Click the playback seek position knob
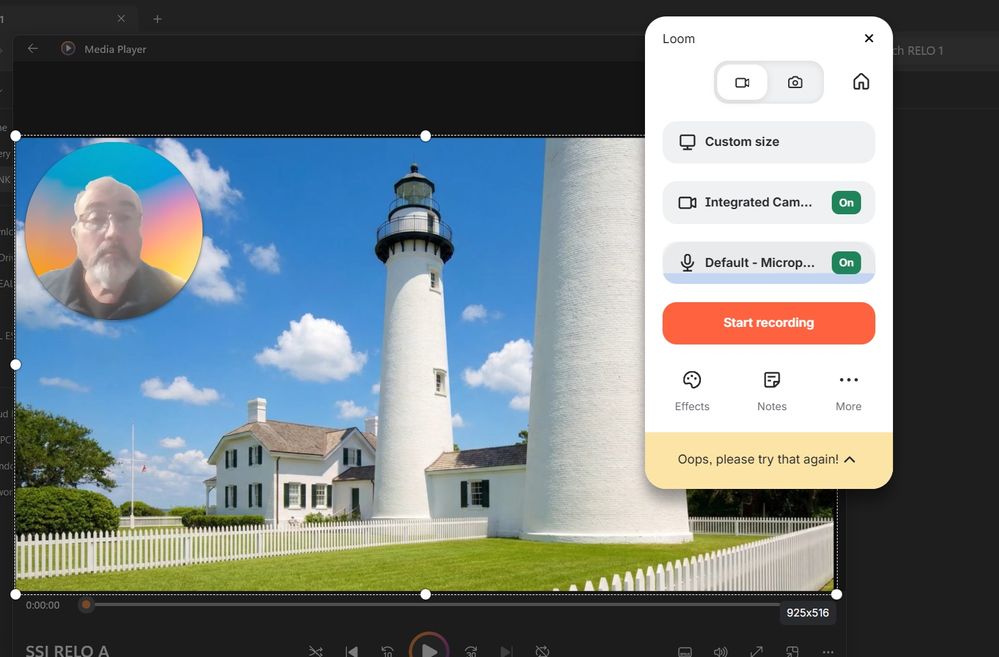Viewport: 999px width, 657px height. (86, 605)
